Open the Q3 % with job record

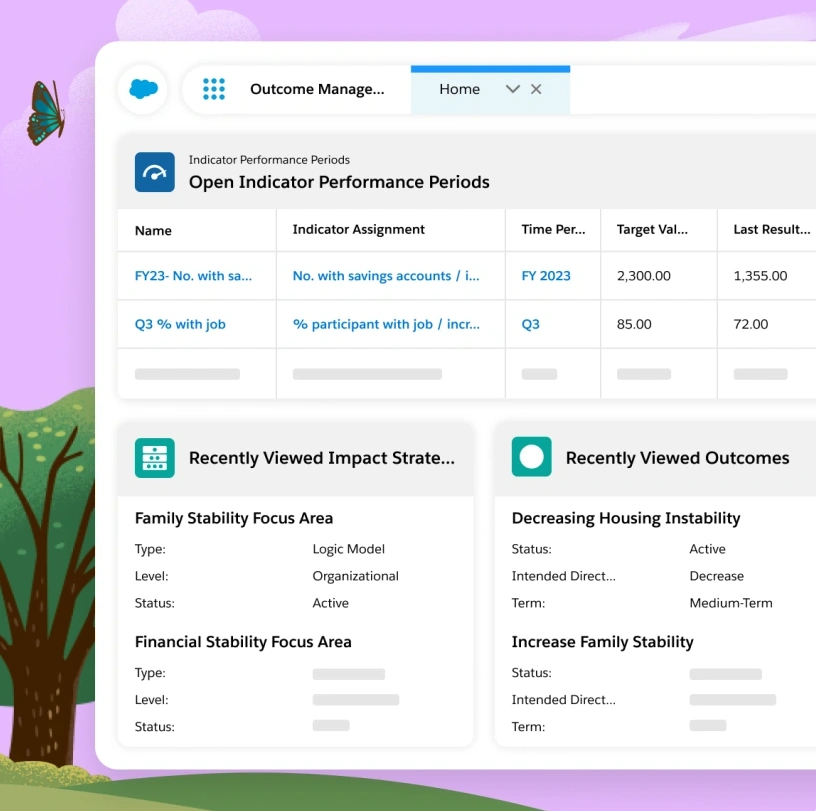pos(180,324)
